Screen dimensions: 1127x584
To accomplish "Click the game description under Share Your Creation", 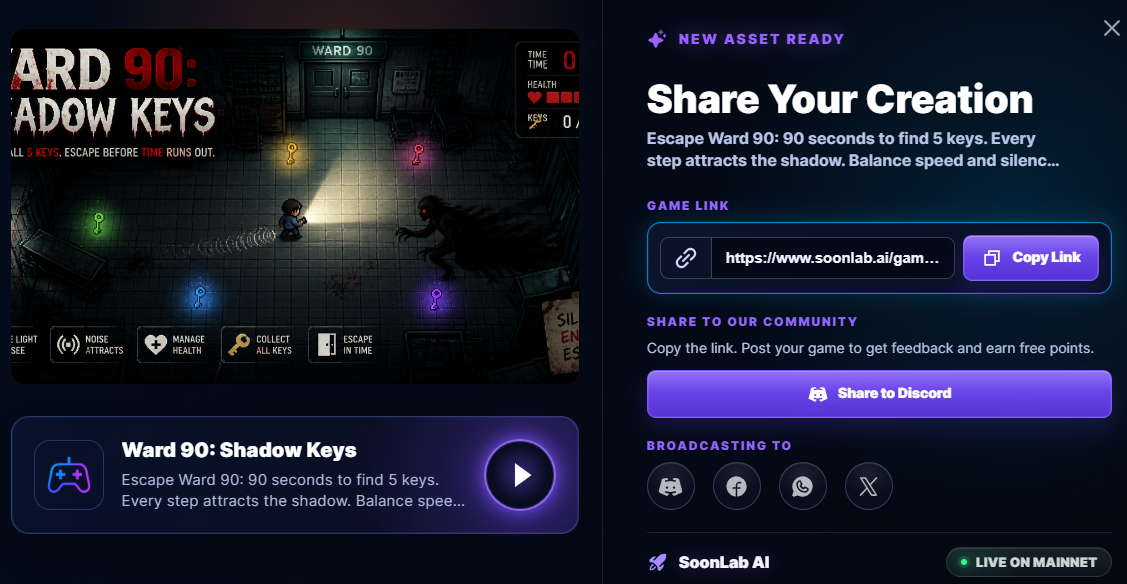I will (x=852, y=149).
